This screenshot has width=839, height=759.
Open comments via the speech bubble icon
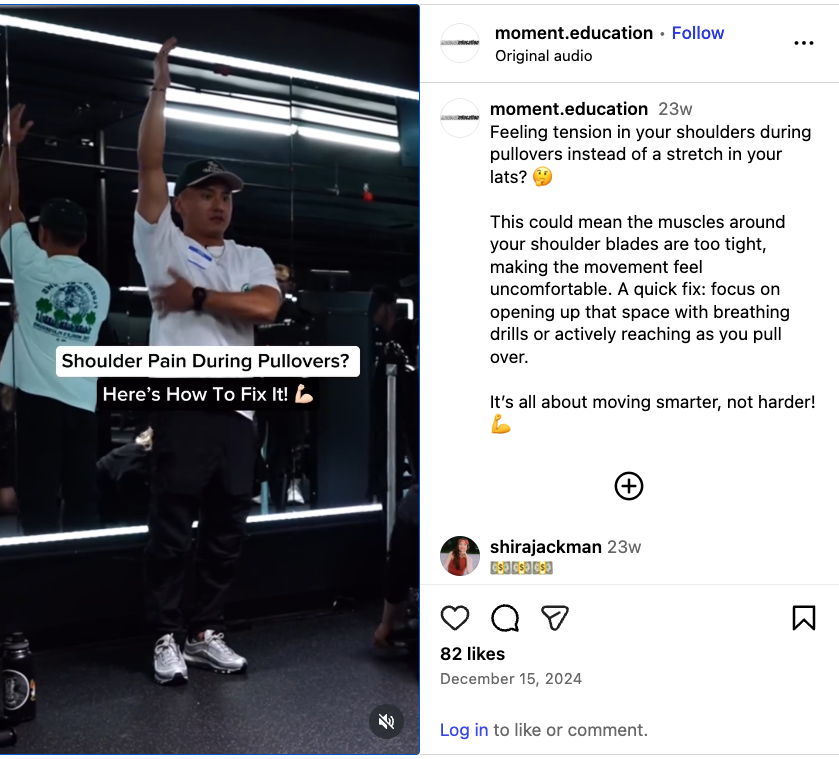tap(505, 618)
